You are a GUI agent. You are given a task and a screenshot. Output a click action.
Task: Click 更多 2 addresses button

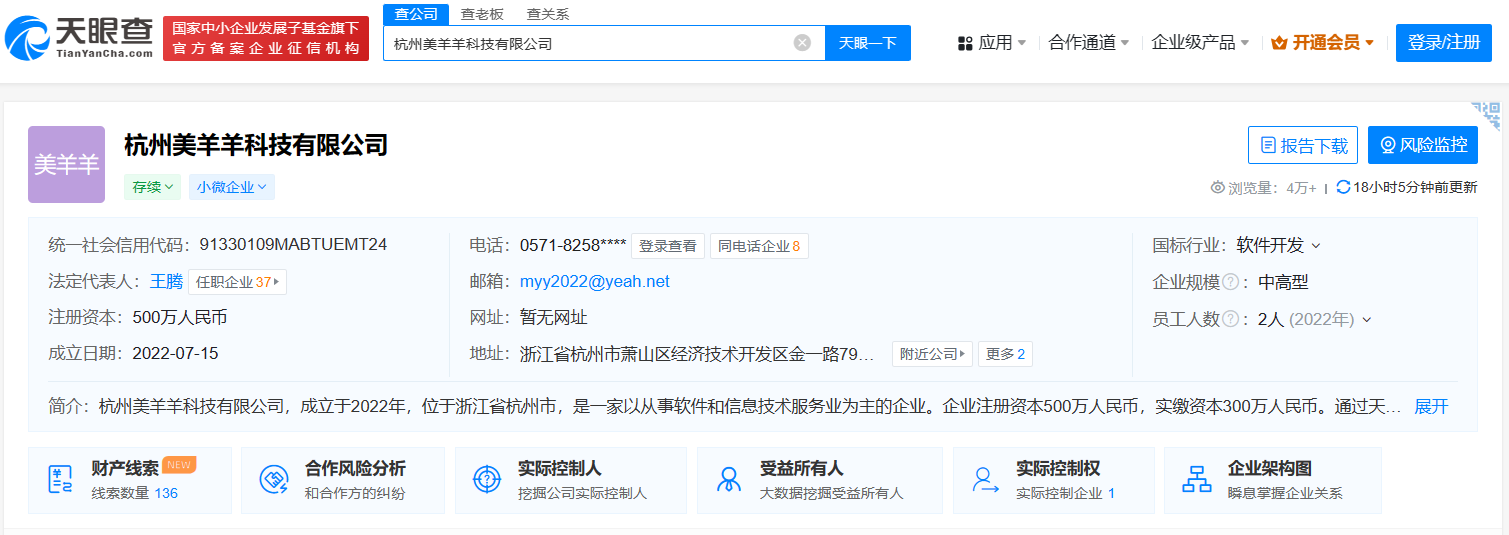[1005, 354]
